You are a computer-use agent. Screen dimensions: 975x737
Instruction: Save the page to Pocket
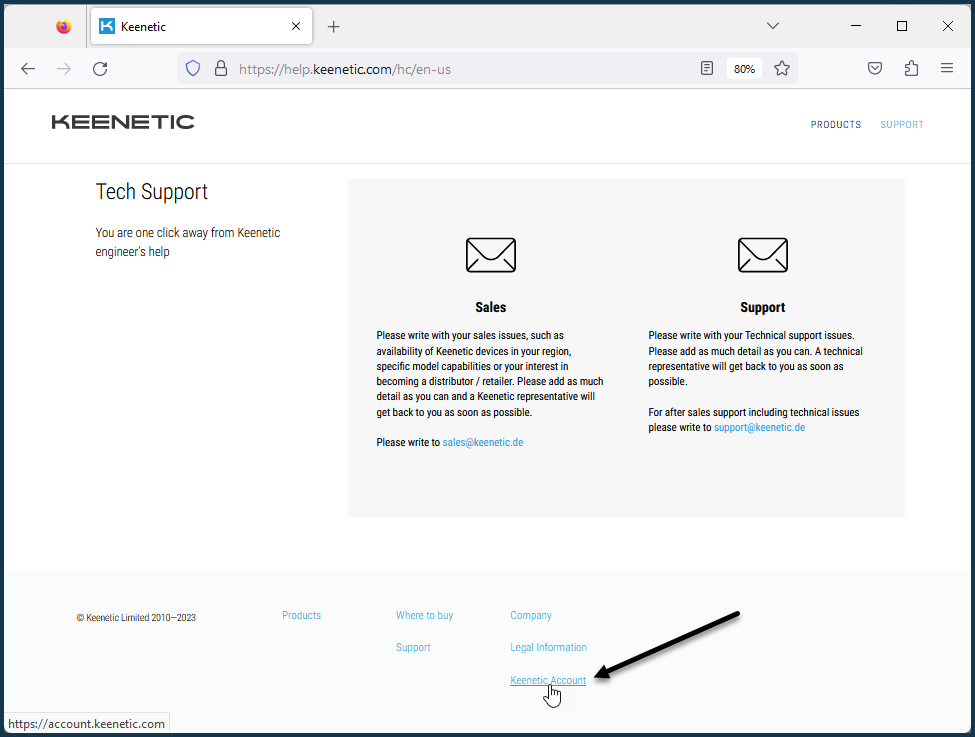click(875, 68)
